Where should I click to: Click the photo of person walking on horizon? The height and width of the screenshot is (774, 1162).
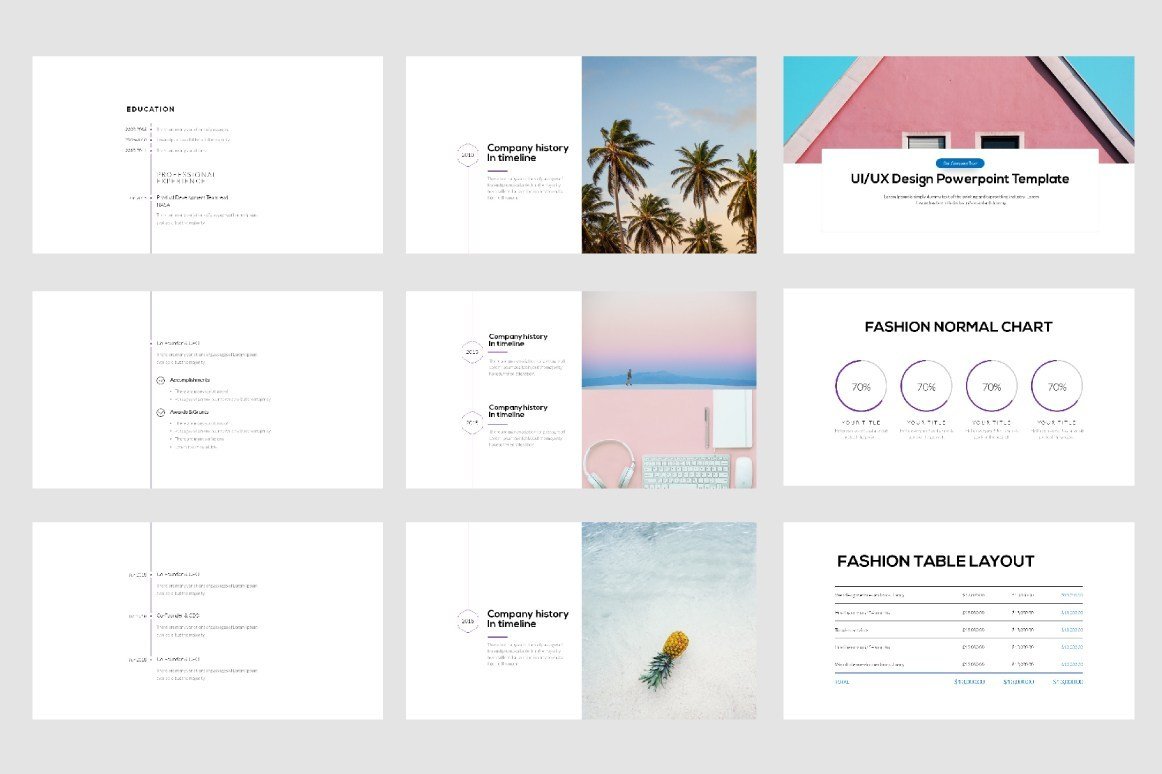point(669,340)
